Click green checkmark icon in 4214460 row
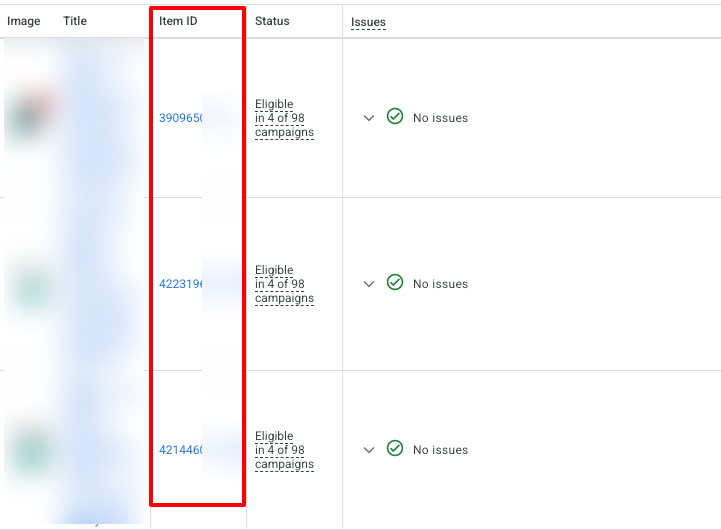This screenshot has width=721, height=530. (395, 449)
